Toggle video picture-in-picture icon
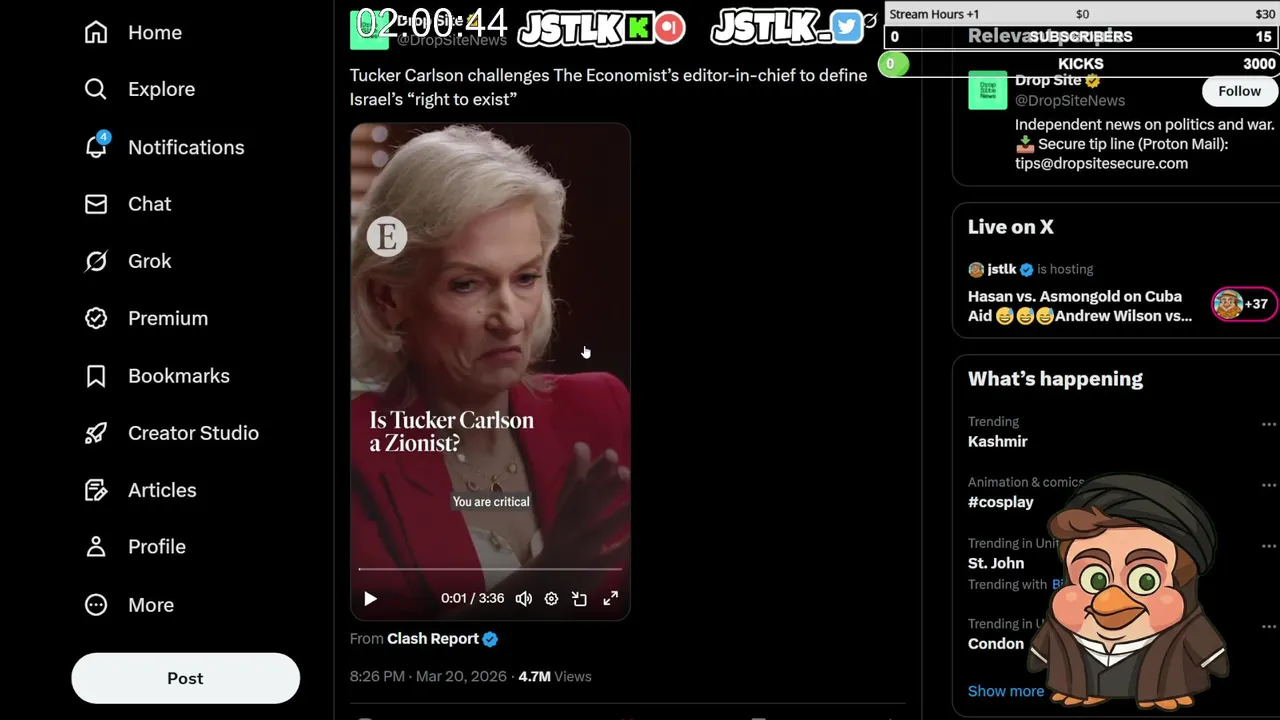The height and width of the screenshot is (720, 1280). 580,599
